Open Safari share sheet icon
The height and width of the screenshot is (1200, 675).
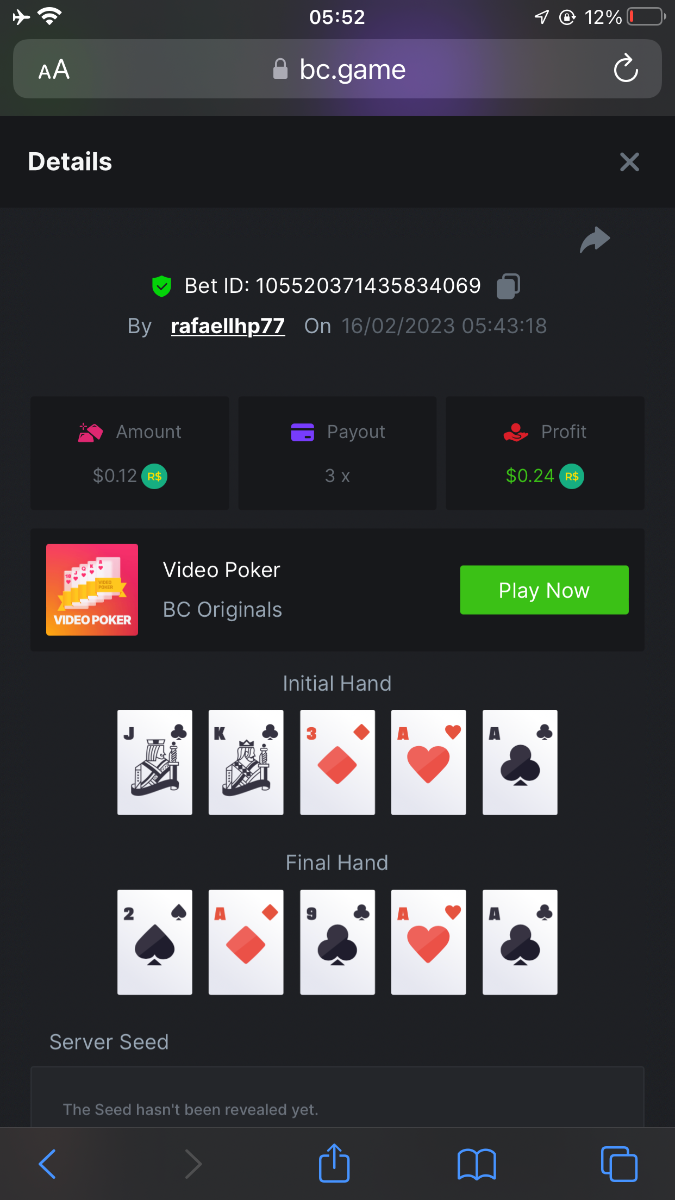click(335, 1163)
